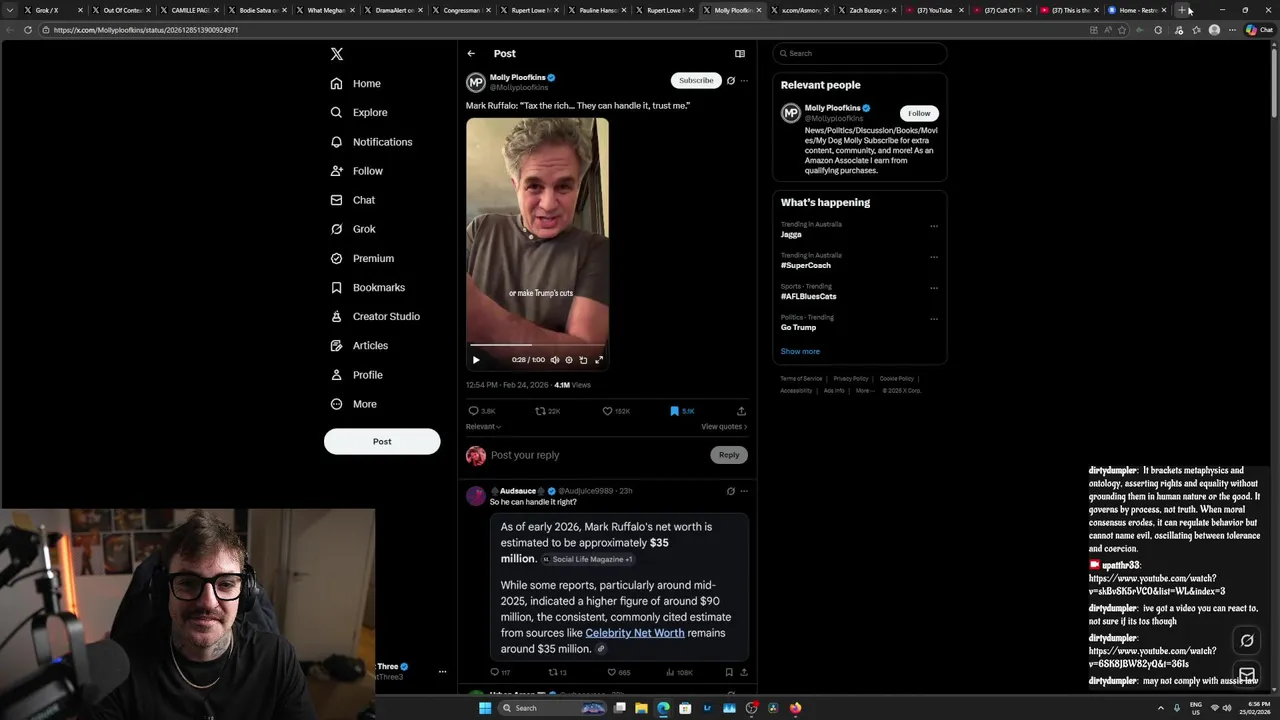Click the grey Reply button
The image size is (1280, 720).
pos(729,455)
